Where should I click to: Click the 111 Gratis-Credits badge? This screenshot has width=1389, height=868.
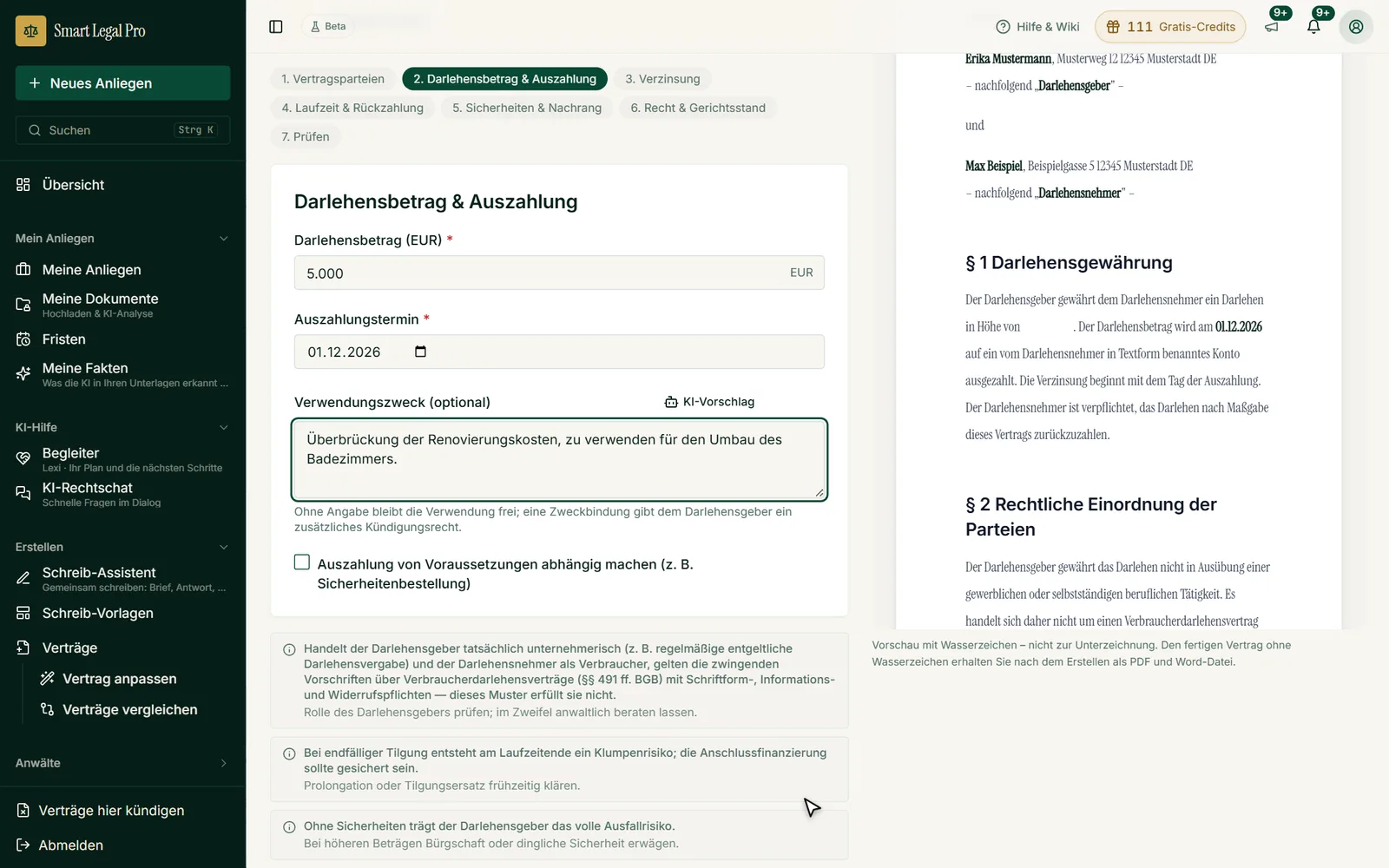[x=1170, y=27]
